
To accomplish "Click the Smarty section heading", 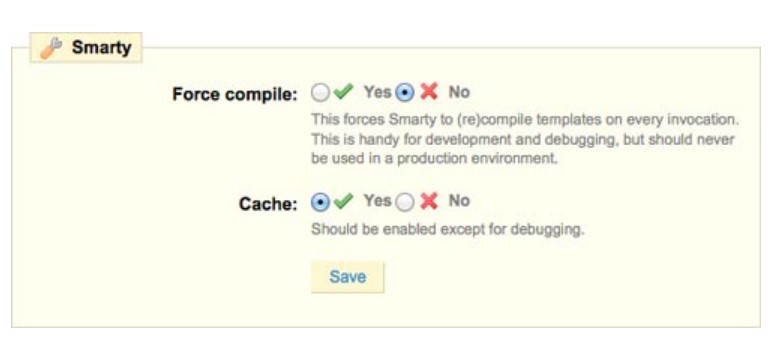I will pos(101,48).
